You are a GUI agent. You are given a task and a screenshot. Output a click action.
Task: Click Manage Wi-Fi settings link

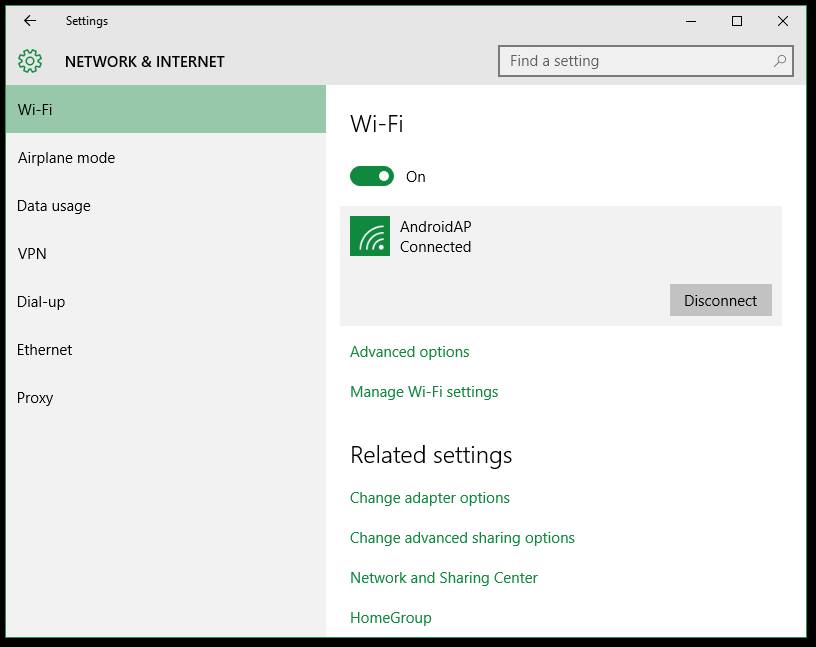tap(424, 392)
